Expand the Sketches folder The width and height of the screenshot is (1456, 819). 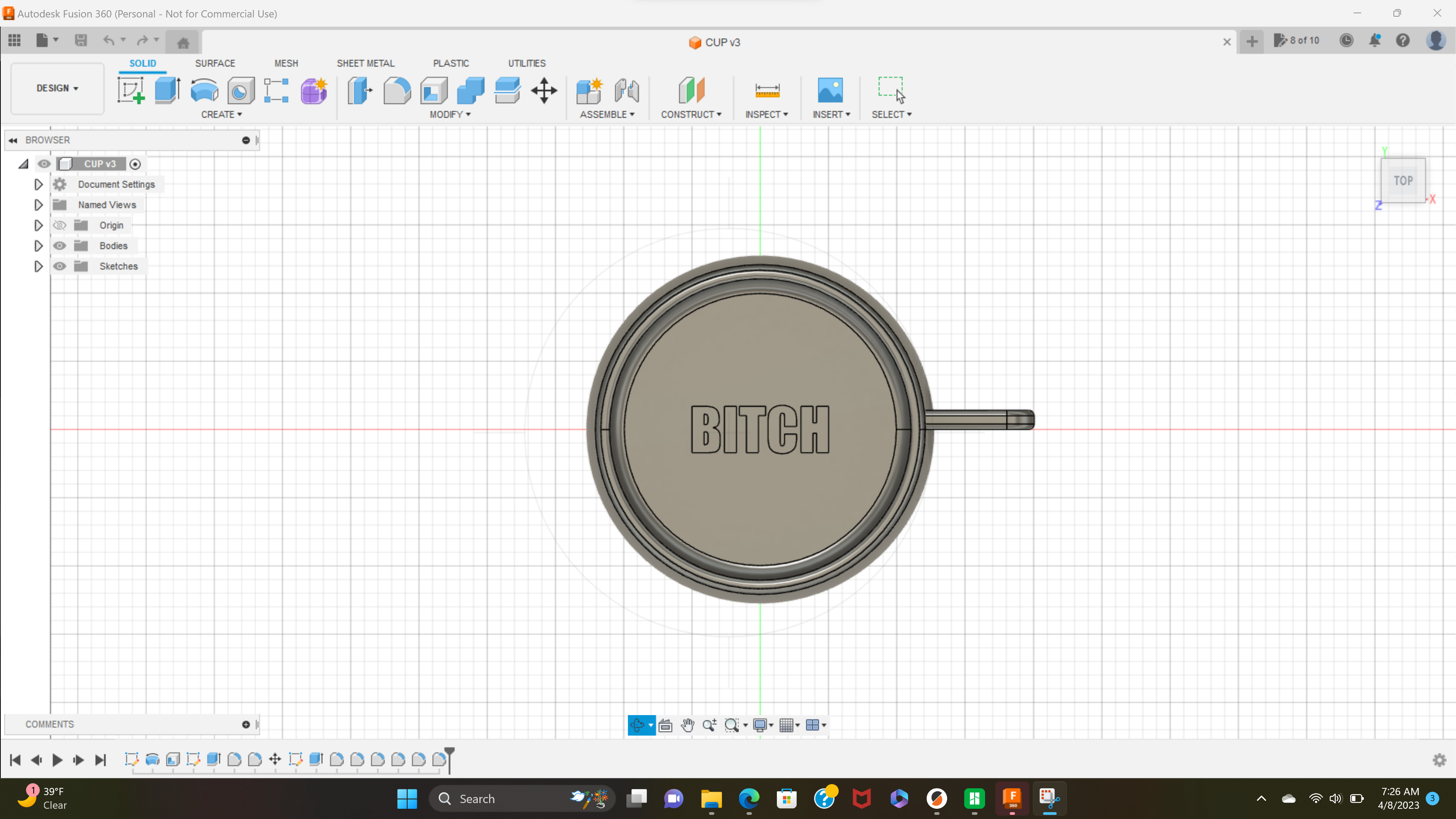click(x=38, y=266)
